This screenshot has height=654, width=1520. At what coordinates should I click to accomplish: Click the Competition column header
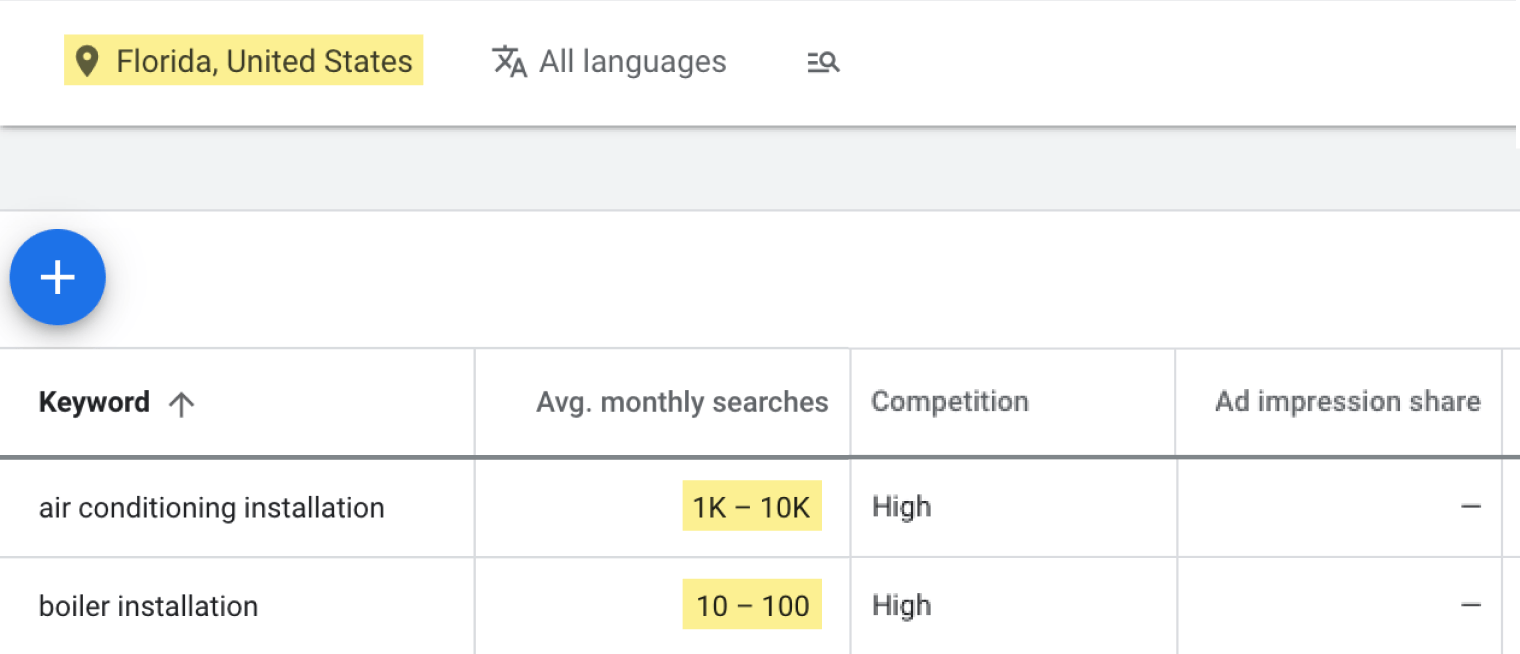point(950,401)
